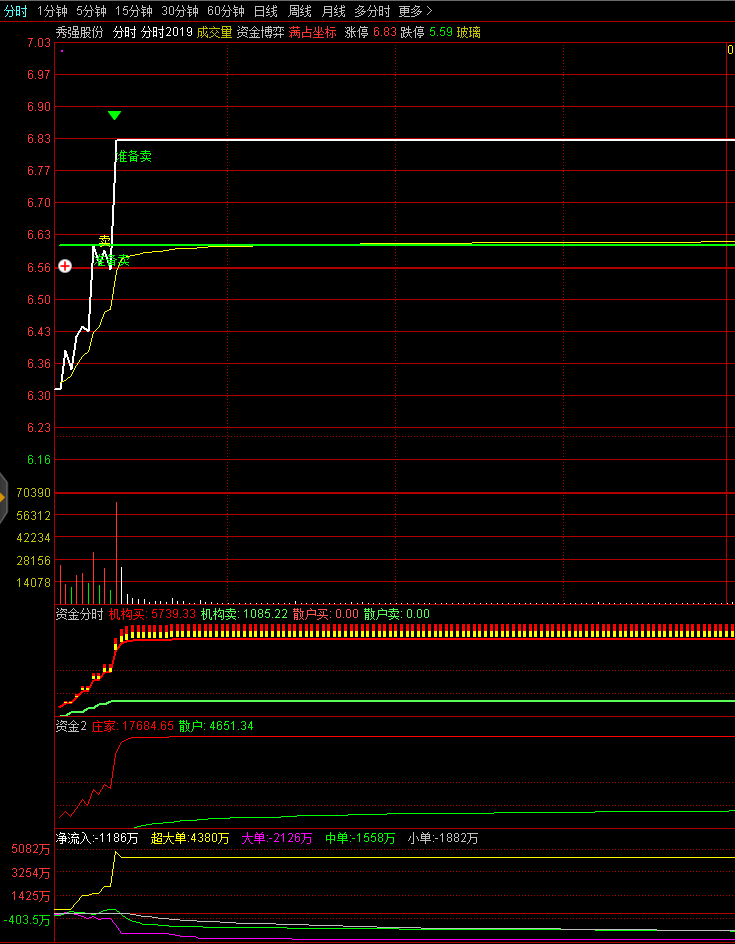Expand the side panel via left-edge arrow handle
This screenshot has height=944, width=735.
pos(3,495)
